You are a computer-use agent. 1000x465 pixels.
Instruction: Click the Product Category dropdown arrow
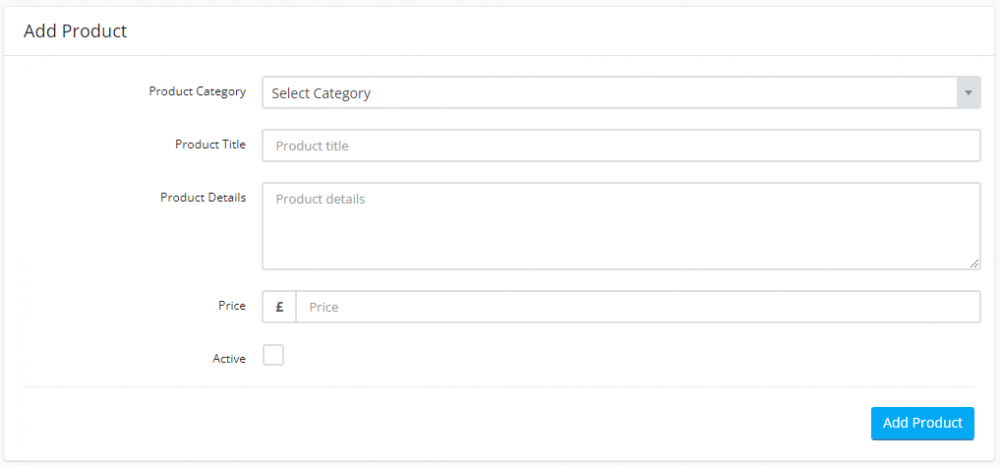click(967, 93)
